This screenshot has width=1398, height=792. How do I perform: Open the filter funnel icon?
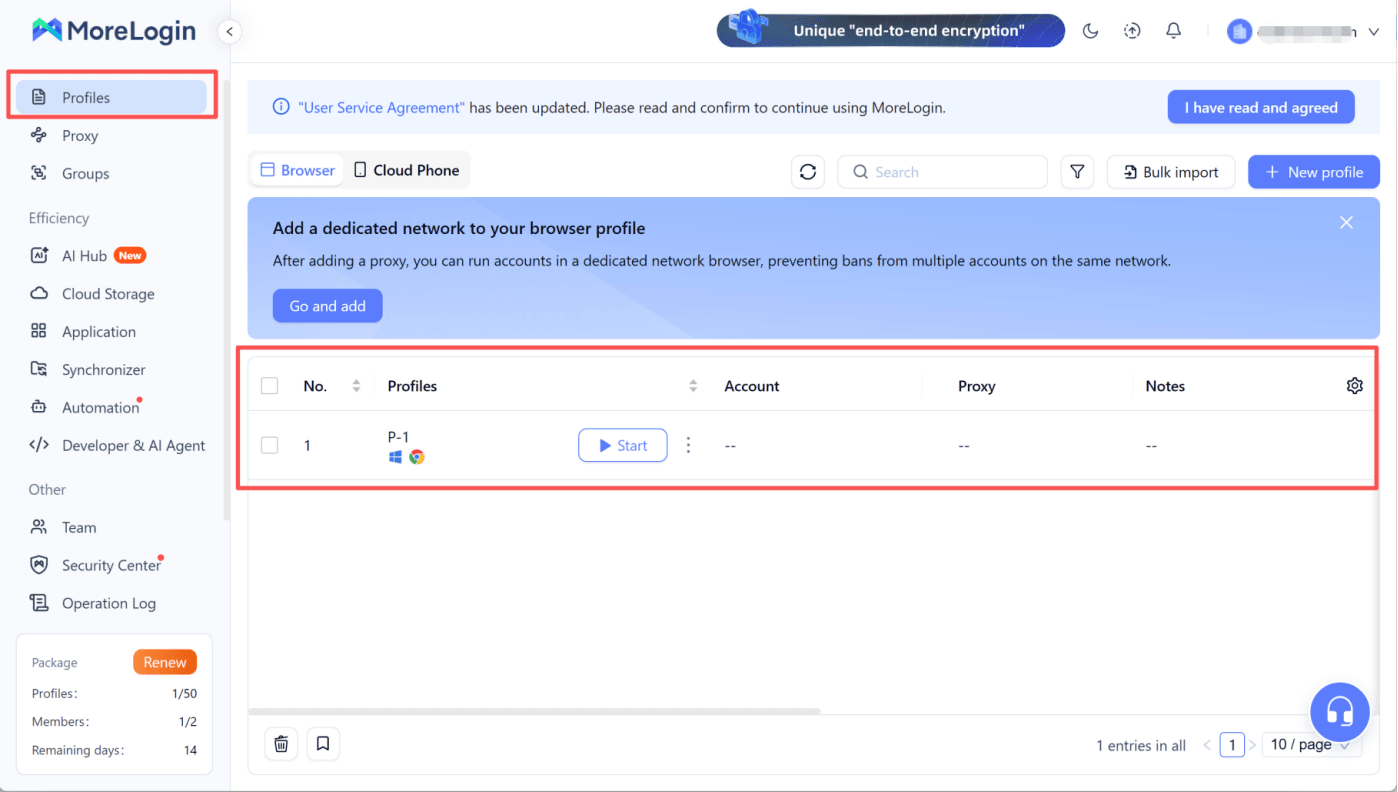pos(1077,172)
